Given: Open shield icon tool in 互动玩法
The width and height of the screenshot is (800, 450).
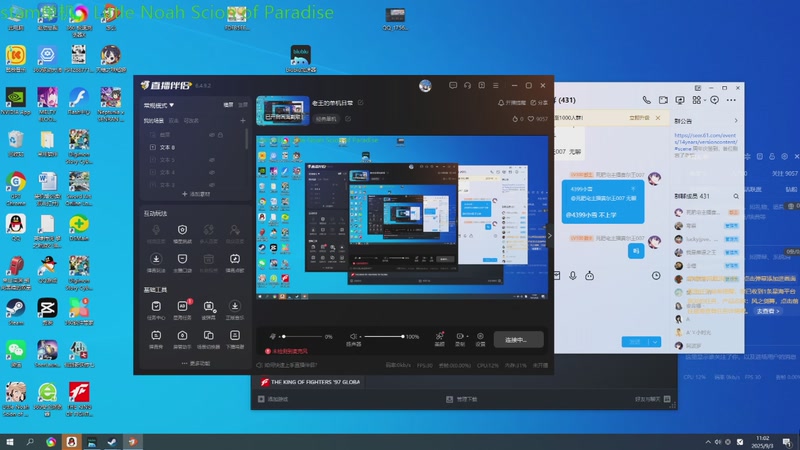Looking at the screenshot, I should [x=182, y=230].
